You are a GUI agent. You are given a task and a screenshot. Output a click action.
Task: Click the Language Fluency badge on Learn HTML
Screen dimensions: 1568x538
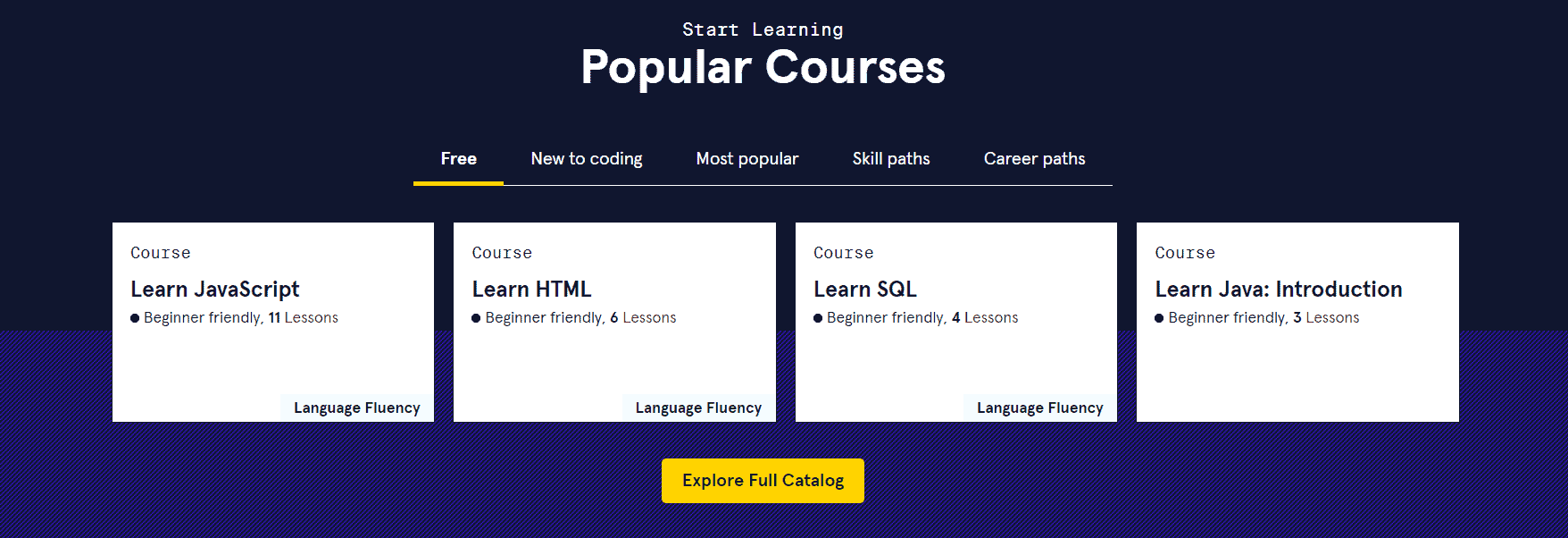(x=697, y=407)
